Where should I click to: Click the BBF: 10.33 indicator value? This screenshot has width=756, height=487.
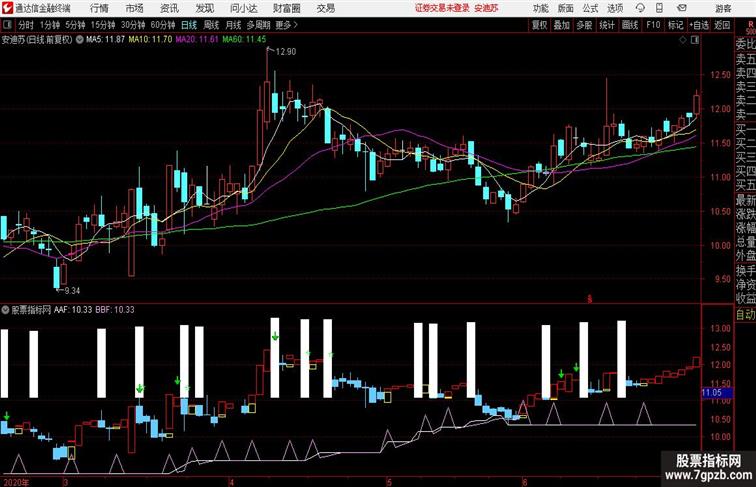click(115, 310)
